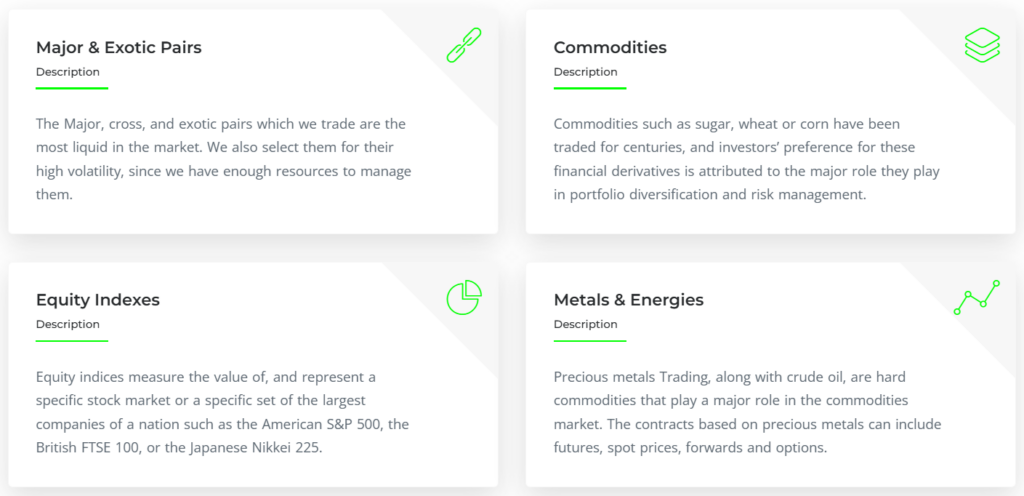Click green underline beneath Commodities Description

590,88
